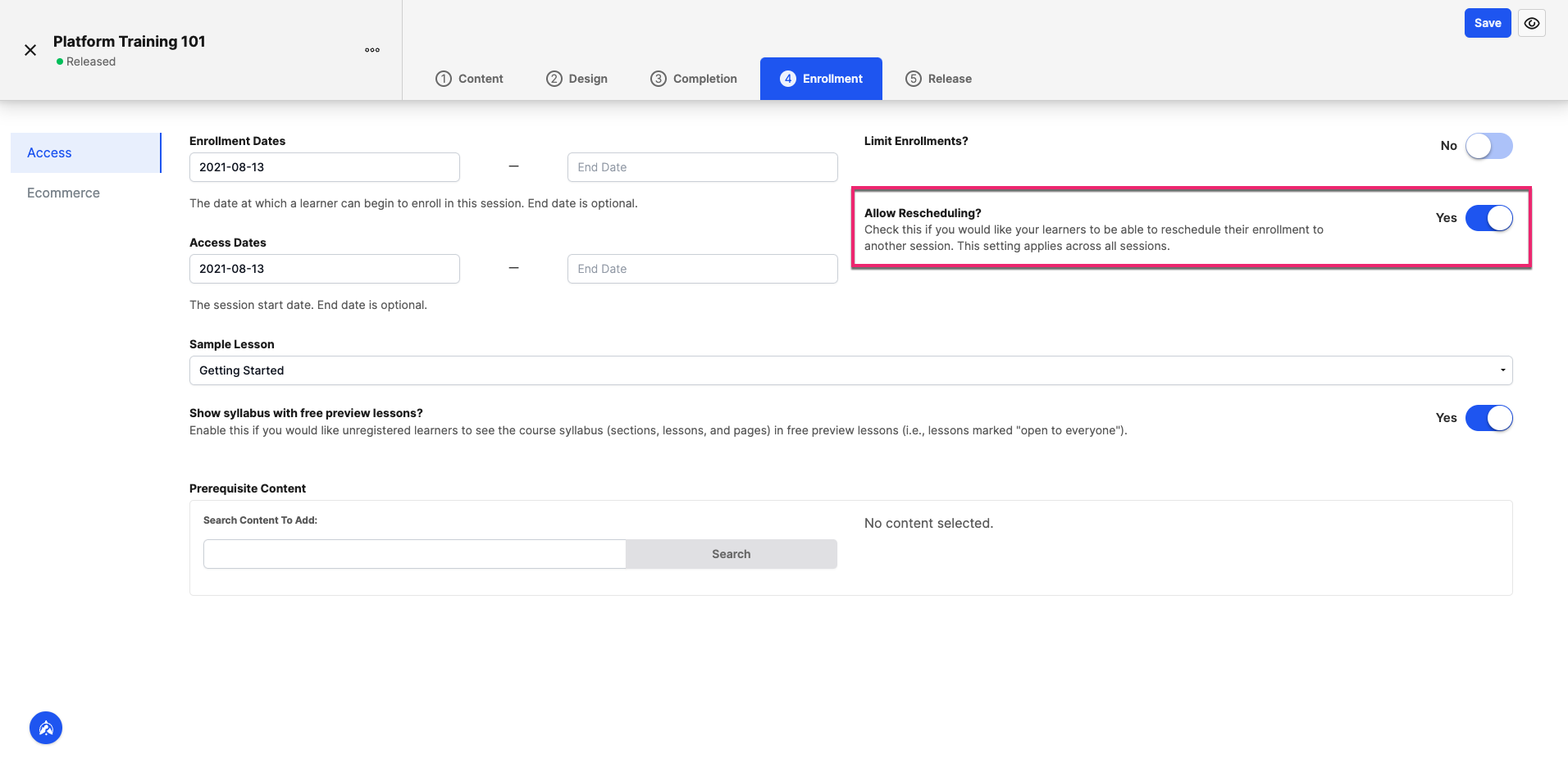Click the Prerequisite Content heading

pos(248,488)
